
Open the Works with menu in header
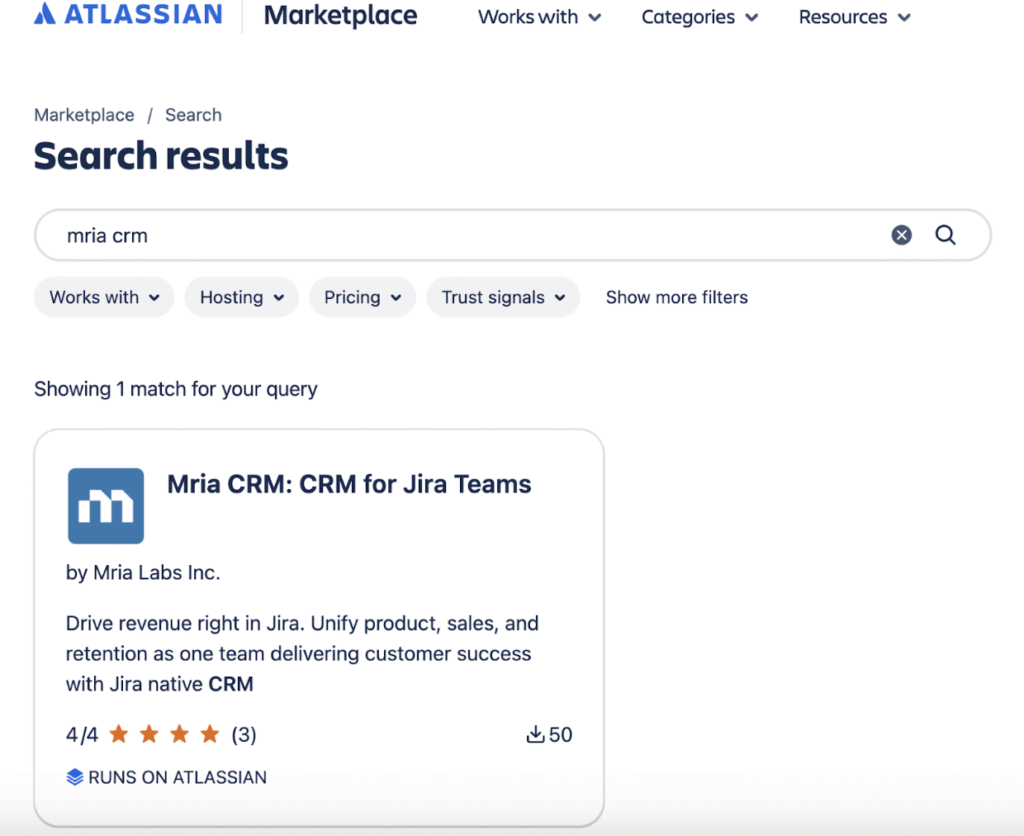point(539,17)
